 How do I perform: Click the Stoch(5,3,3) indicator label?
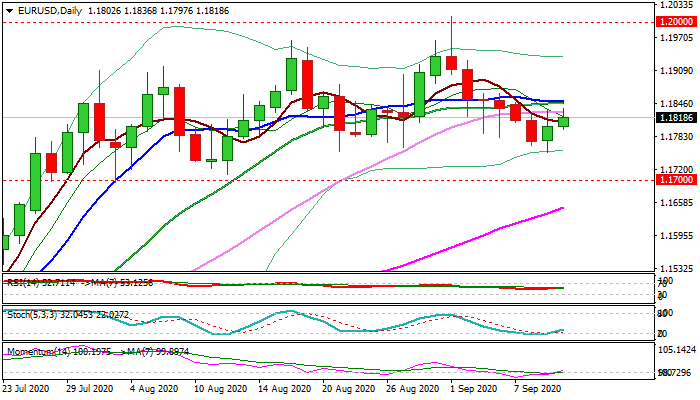[30, 315]
